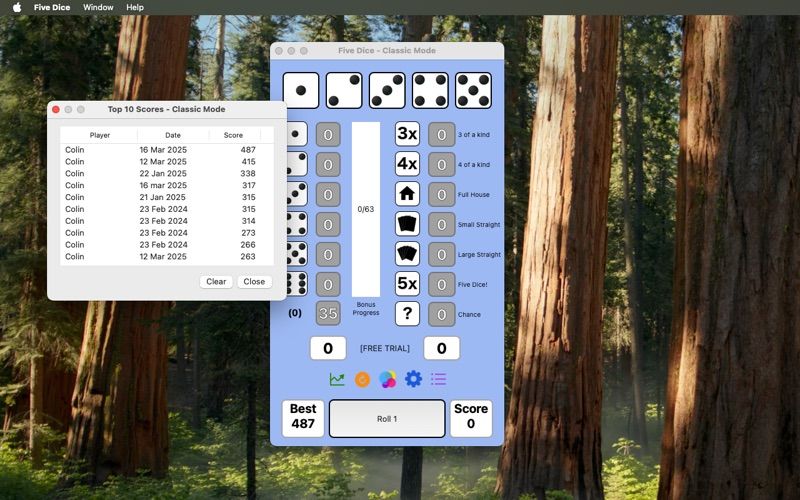
Task: Click the bonus 35 score box
Action: [328, 313]
